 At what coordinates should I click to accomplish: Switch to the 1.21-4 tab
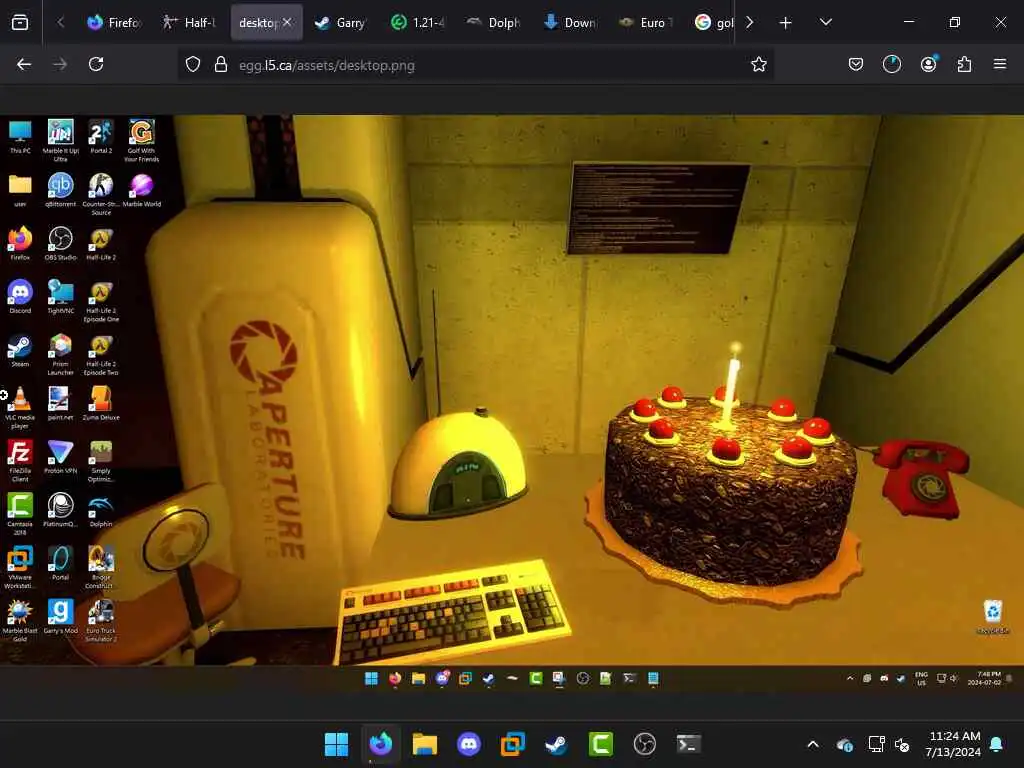click(x=417, y=23)
